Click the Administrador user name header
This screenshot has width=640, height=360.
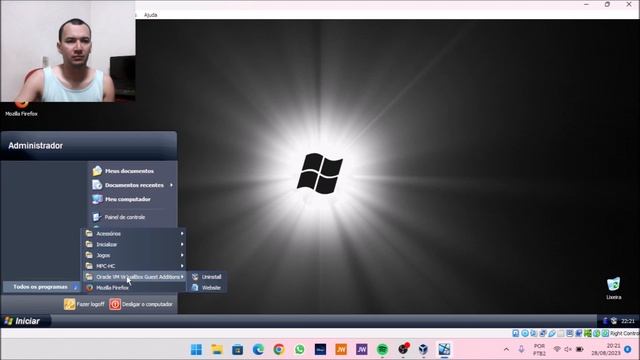[x=36, y=146]
